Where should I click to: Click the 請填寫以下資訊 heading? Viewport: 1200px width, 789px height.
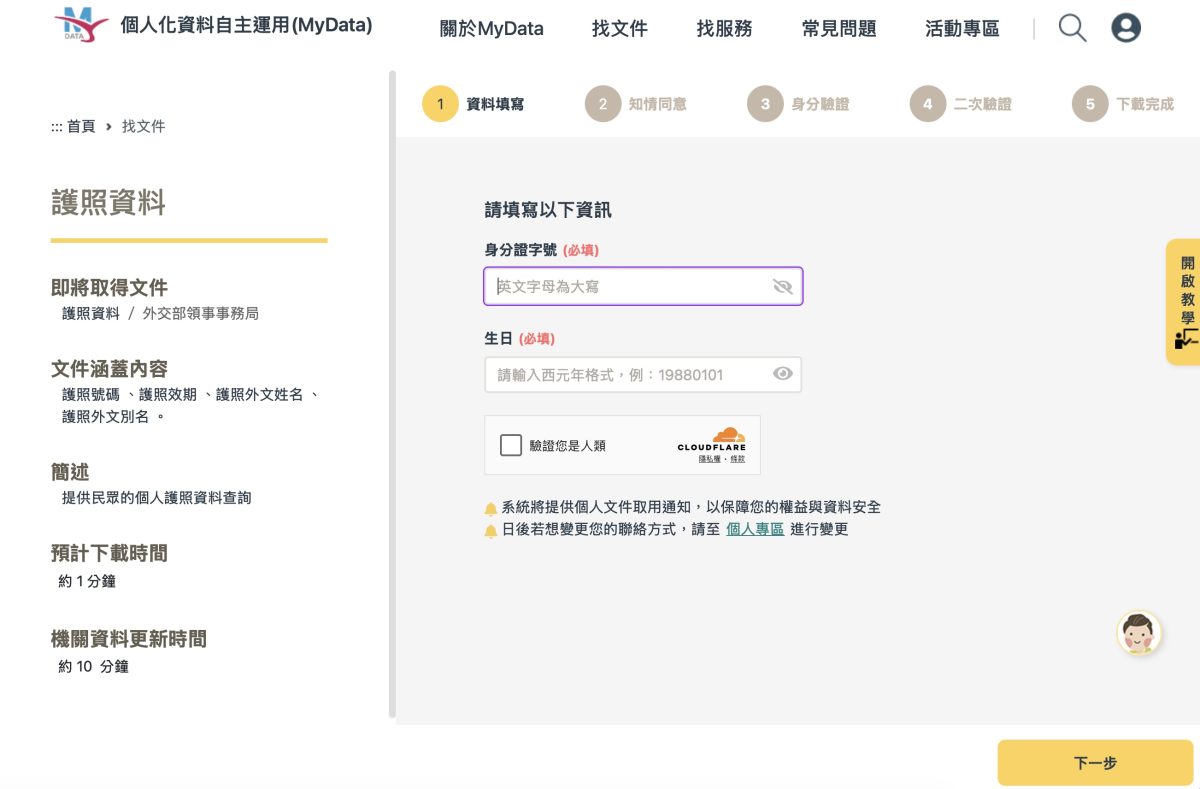pyautogui.click(x=548, y=210)
